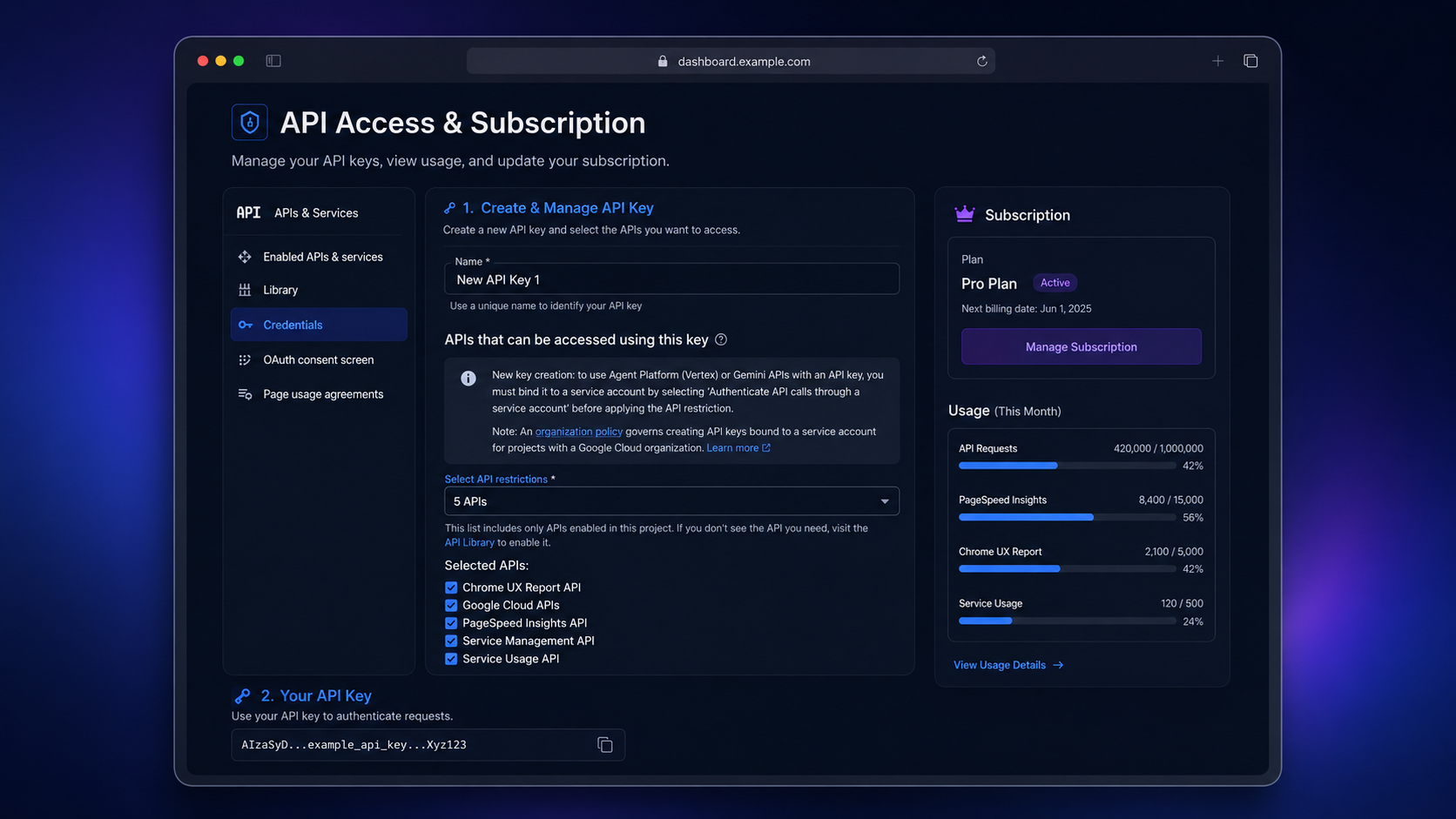Open OAuth consent screen page
Viewport: 1456px width, 819px height.
[x=319, y=359]
